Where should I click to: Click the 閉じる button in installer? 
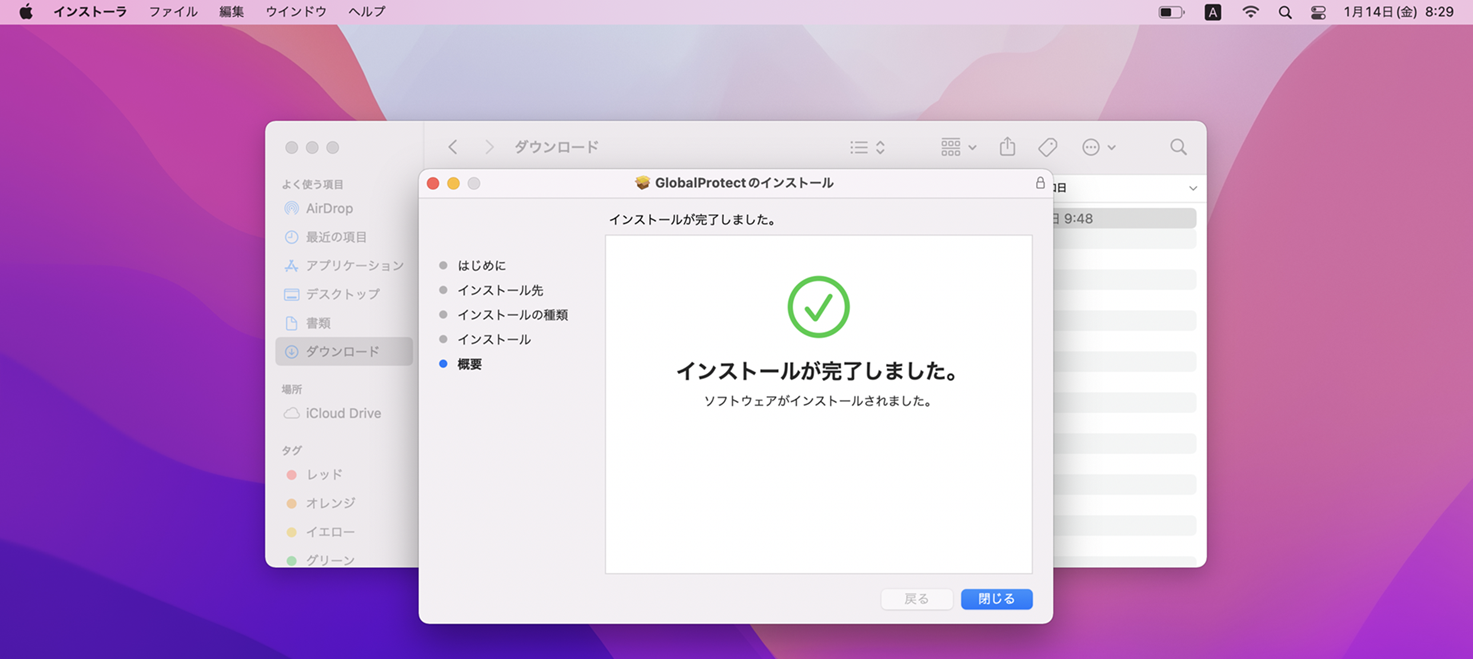pyautogui.click(x=996, y=599)
